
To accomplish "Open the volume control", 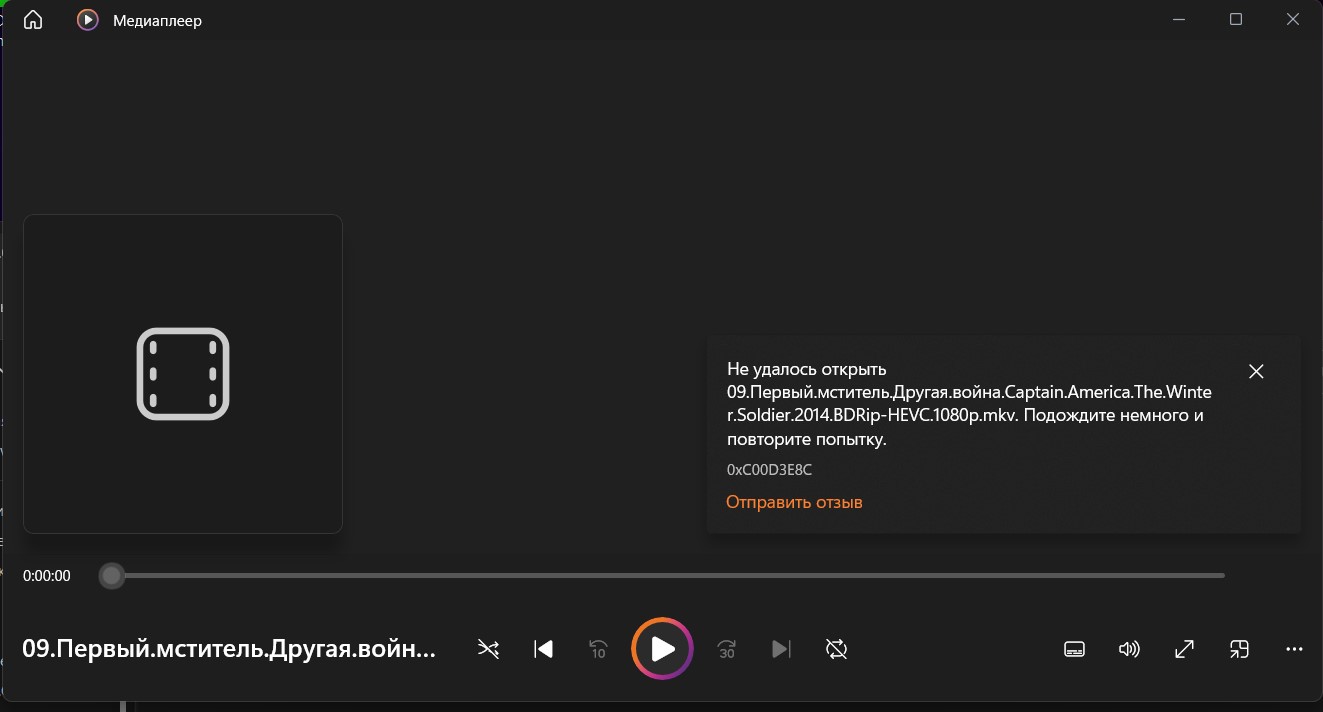I will (x=1129, y=649).
